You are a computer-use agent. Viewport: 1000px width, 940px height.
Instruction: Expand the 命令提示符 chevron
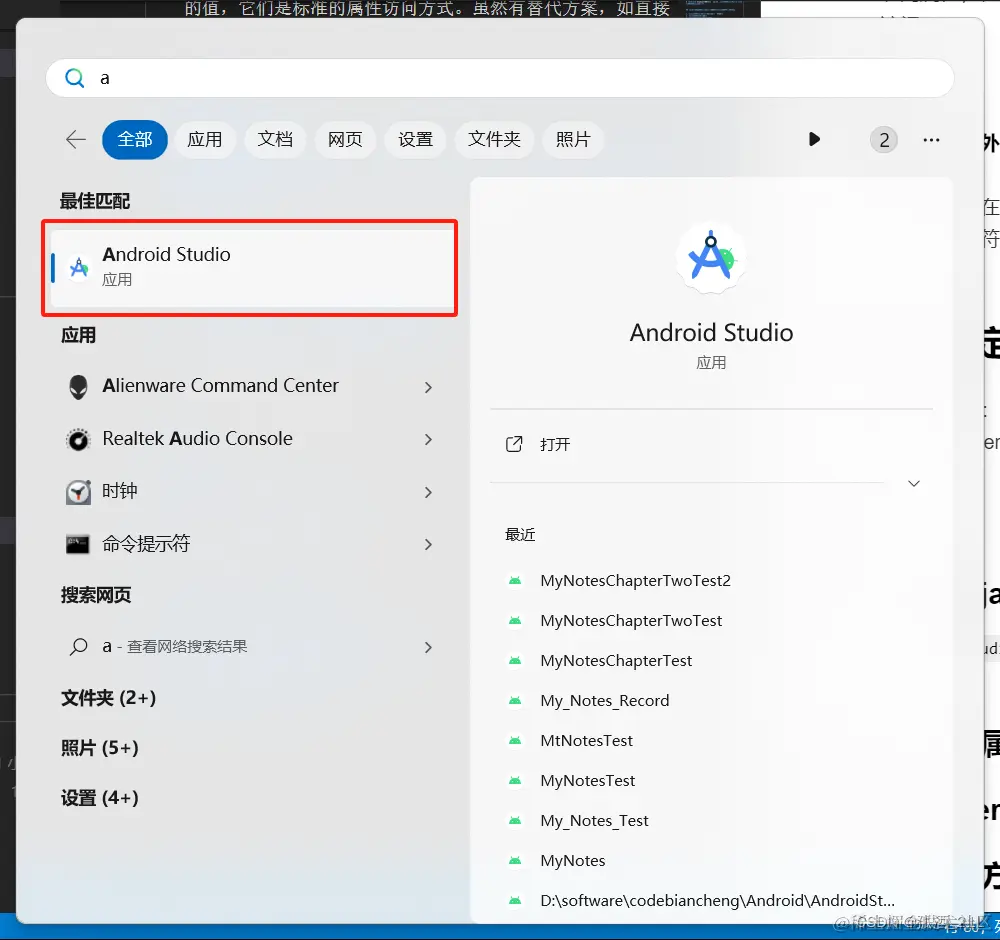tap(429, 545)
